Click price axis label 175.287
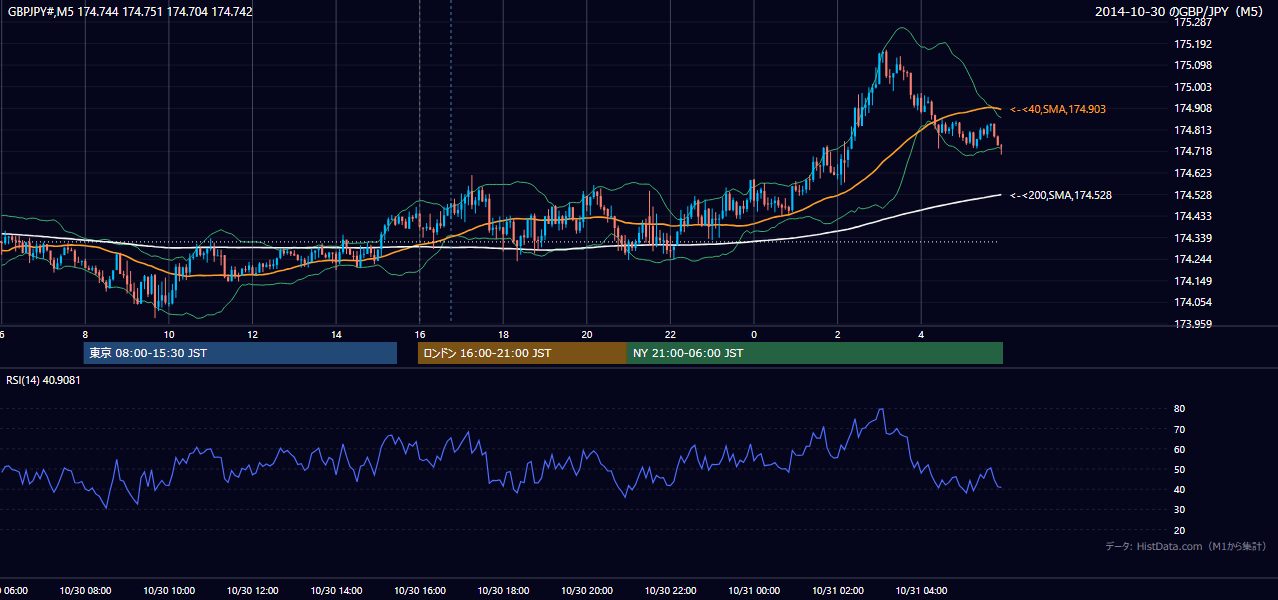 click(x=1193, y=22)
